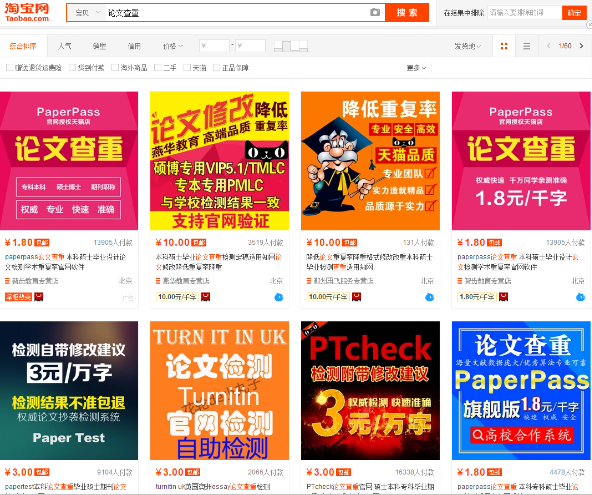Click Tmall icon in the 降低重复率 card
This screenshot has width=592, height=495.
[x=356, y=297]
